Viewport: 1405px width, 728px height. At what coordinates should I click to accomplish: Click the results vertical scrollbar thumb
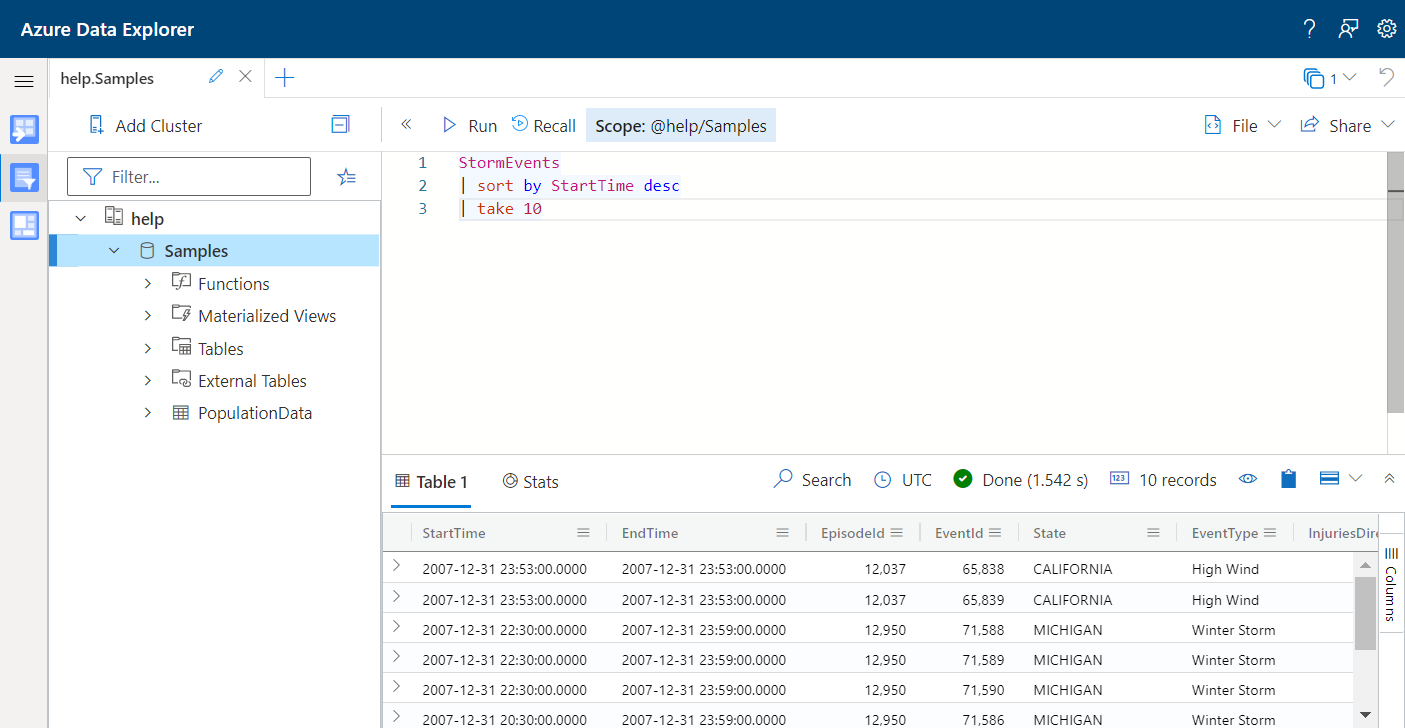(x=1365, y=614)
